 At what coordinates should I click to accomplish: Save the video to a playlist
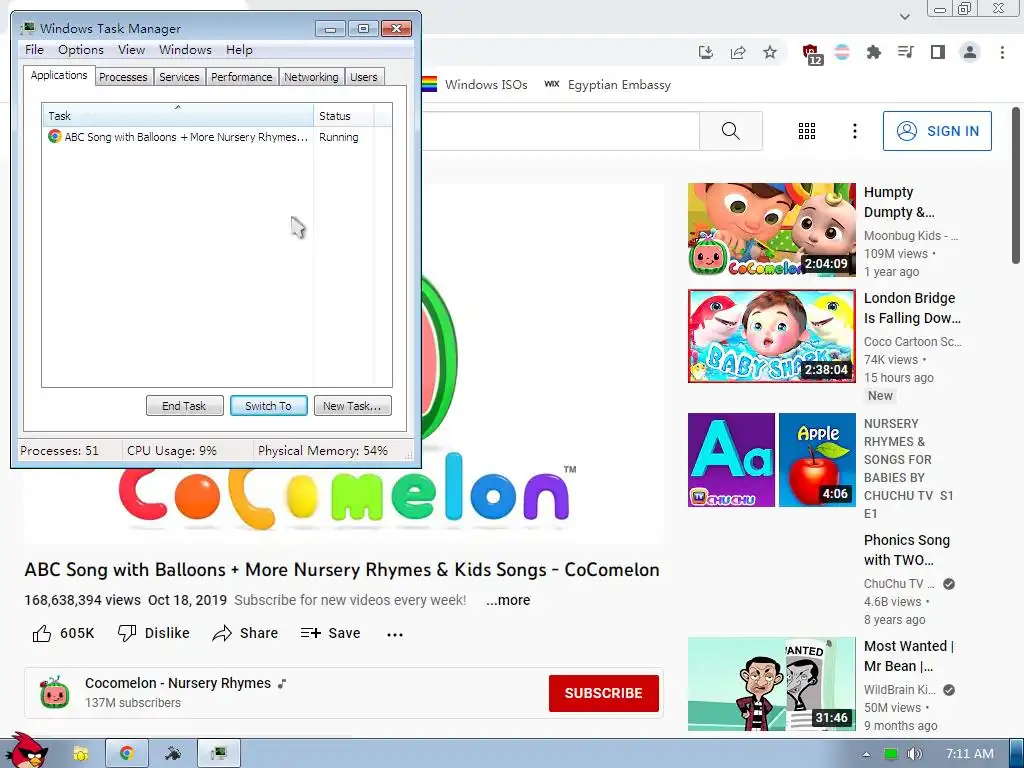[x=330, y=633]
